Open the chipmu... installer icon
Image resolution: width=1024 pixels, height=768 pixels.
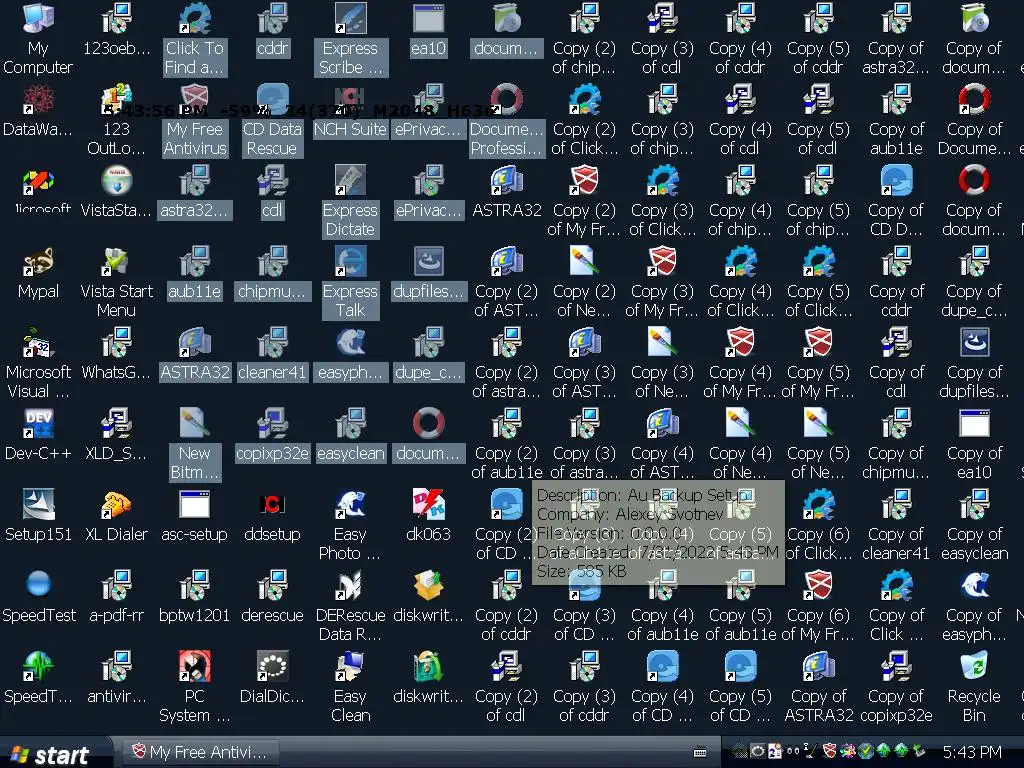[x=272, y=262]
